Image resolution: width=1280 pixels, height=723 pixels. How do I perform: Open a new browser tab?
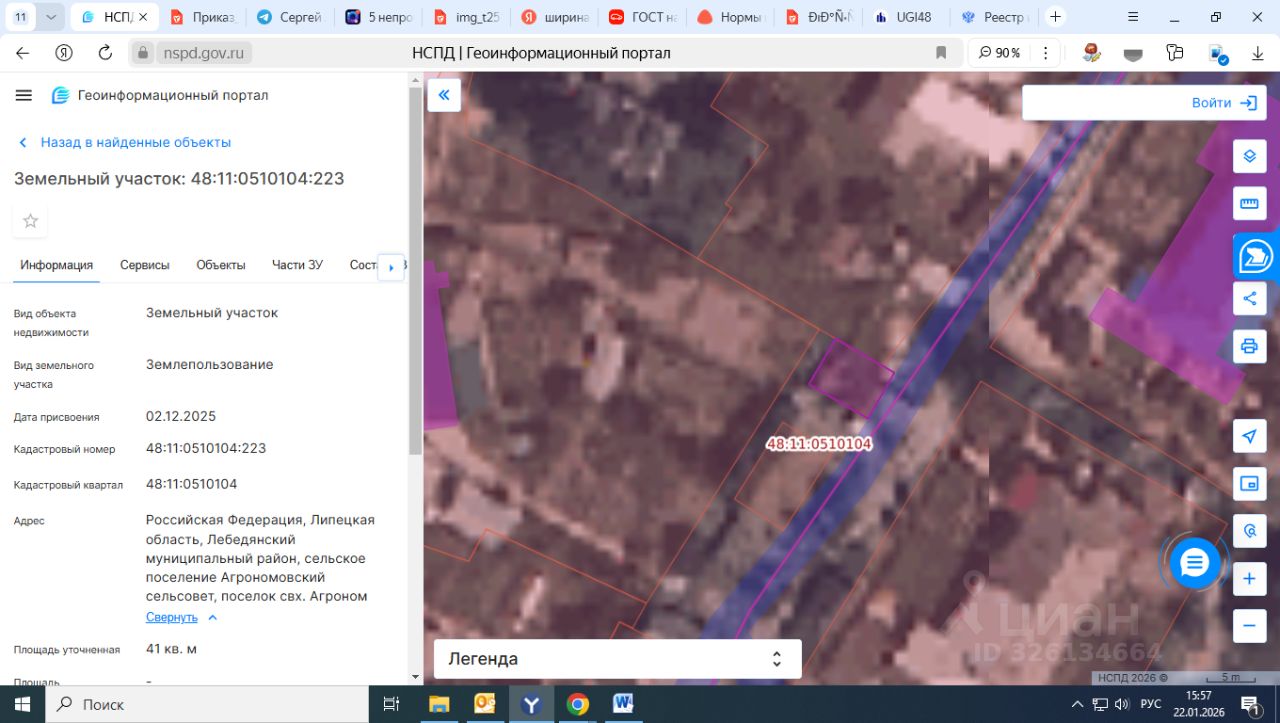point(1055,17)
